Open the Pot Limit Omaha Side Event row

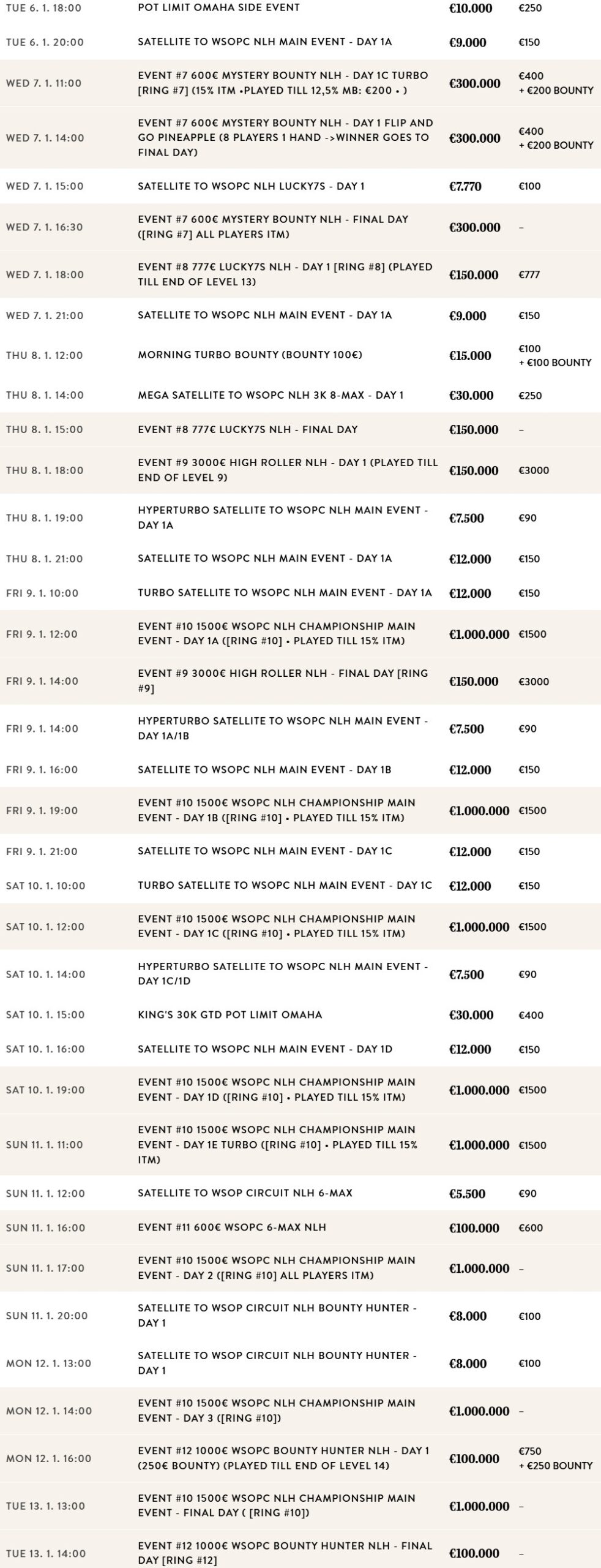click(218, 8)
